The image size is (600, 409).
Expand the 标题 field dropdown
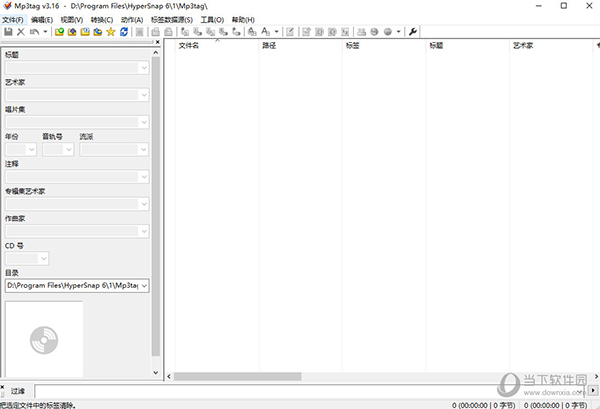pos(144,68)
